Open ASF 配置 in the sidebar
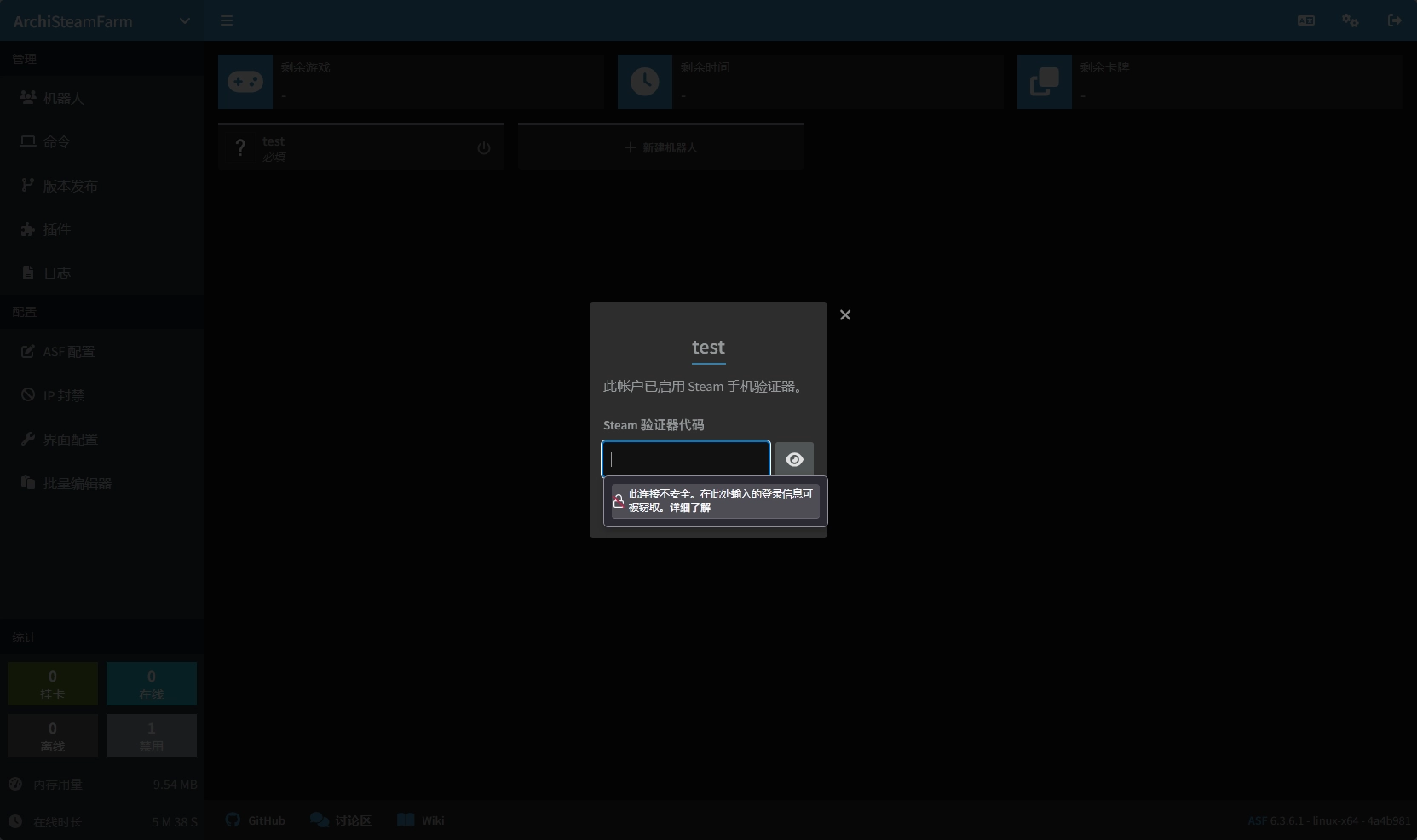 coord(102,351)
